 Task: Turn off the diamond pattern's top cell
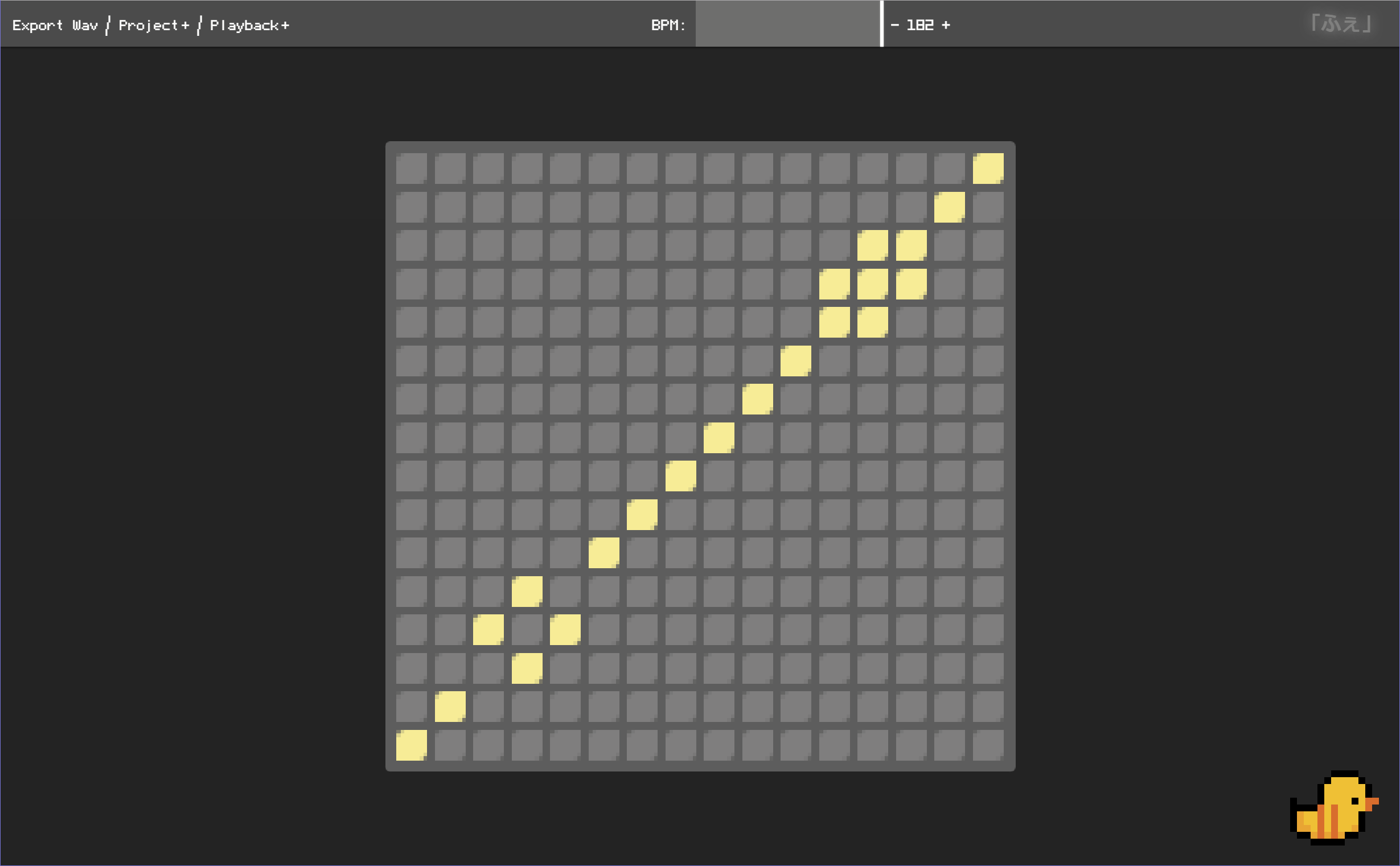coord(527,591)
